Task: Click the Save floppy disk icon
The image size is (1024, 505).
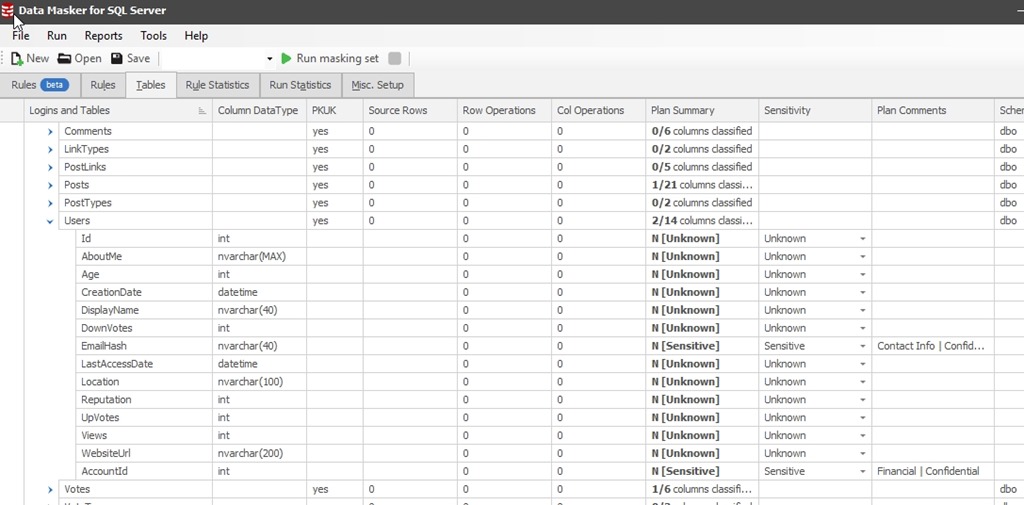Action: [x=117, y=59]
